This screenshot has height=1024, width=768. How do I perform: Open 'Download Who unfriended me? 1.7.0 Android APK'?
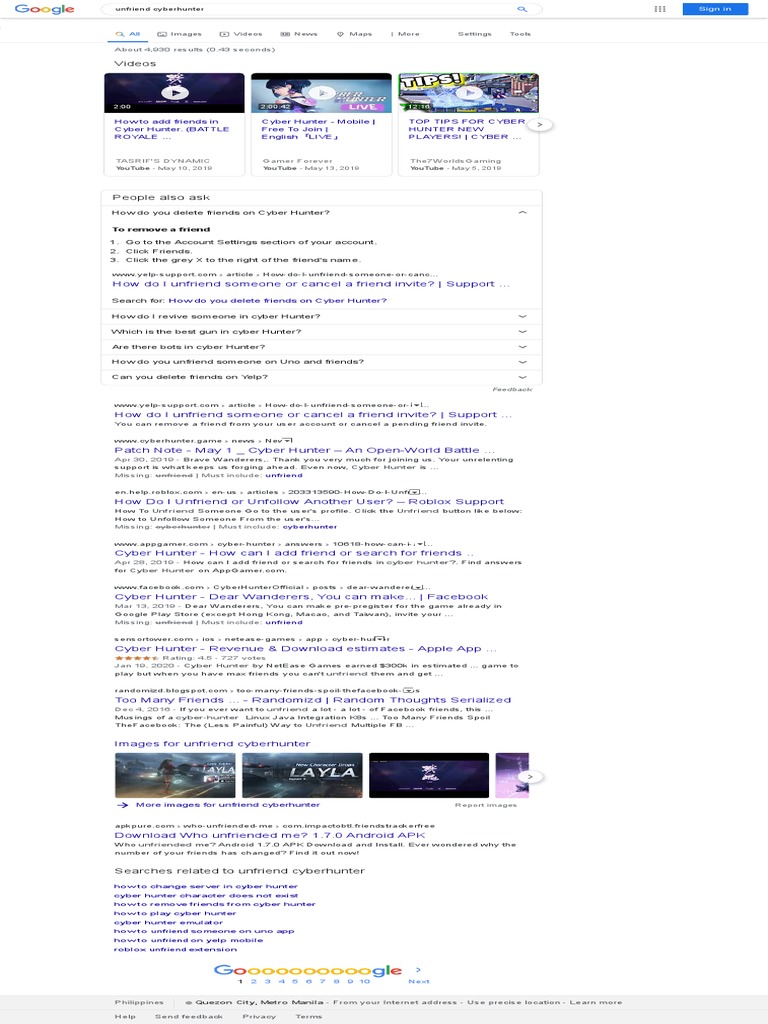(270, 835)
